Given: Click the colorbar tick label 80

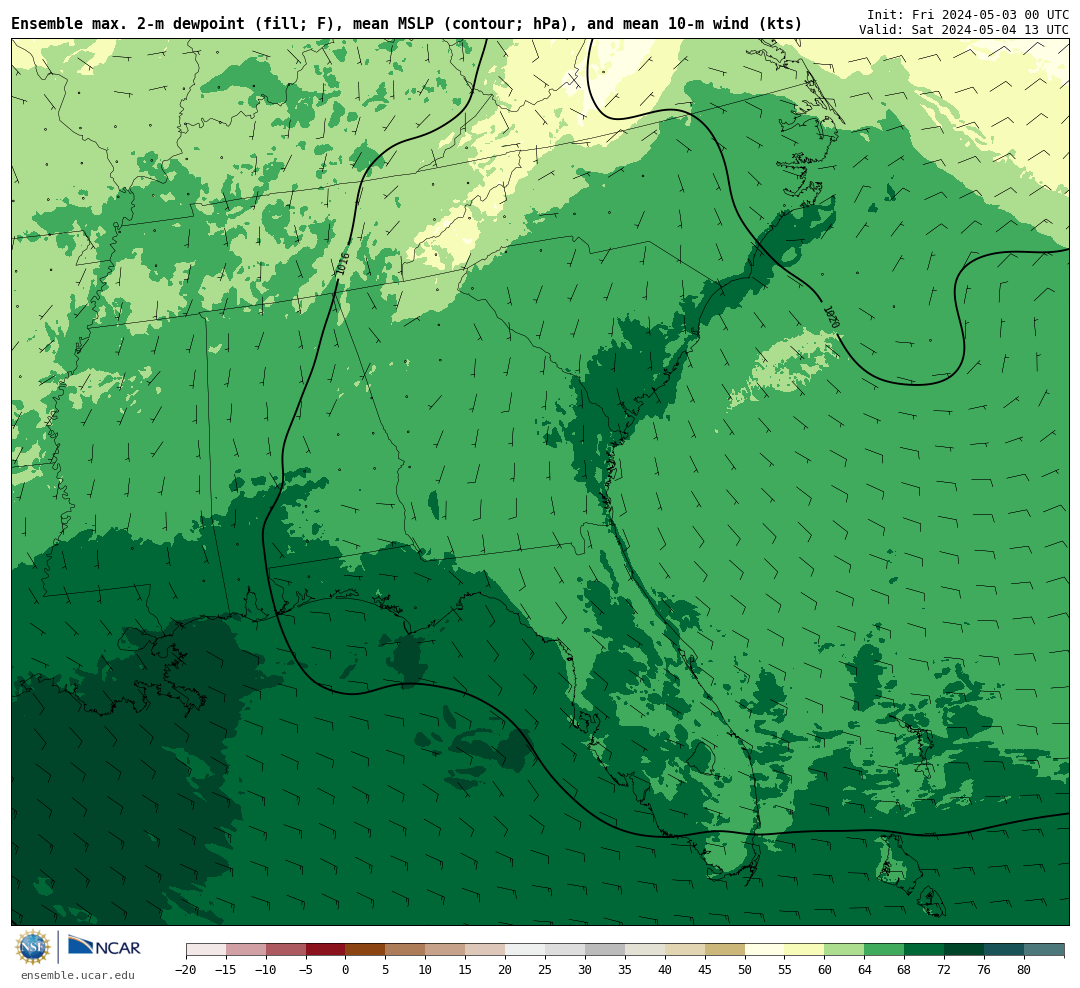Looking at the screenshot, I should 1024,969.
